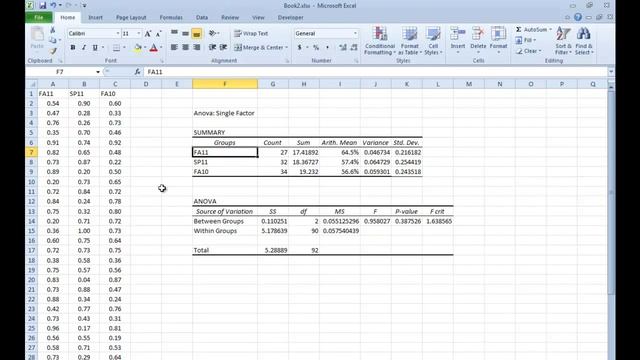Viewport: 640px width, 360px height.
Task: Click the Orientation text angle icon
Action: pos(213,33)
